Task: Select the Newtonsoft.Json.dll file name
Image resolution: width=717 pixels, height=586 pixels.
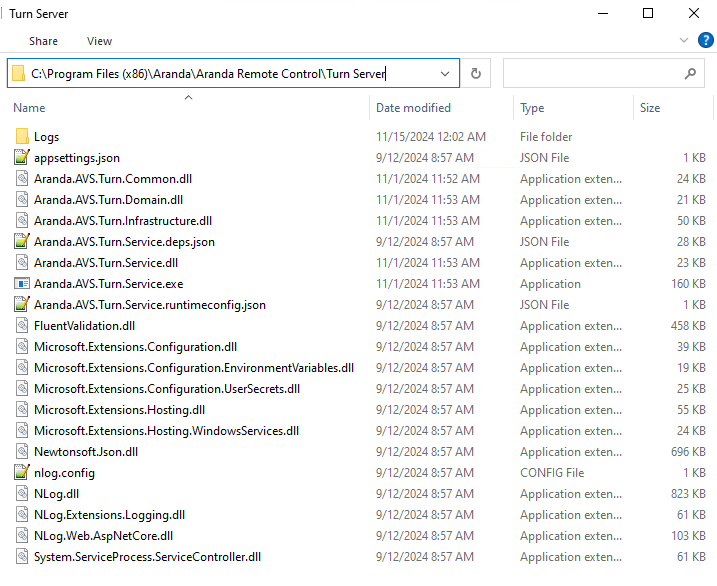Action: coord(86,452)
